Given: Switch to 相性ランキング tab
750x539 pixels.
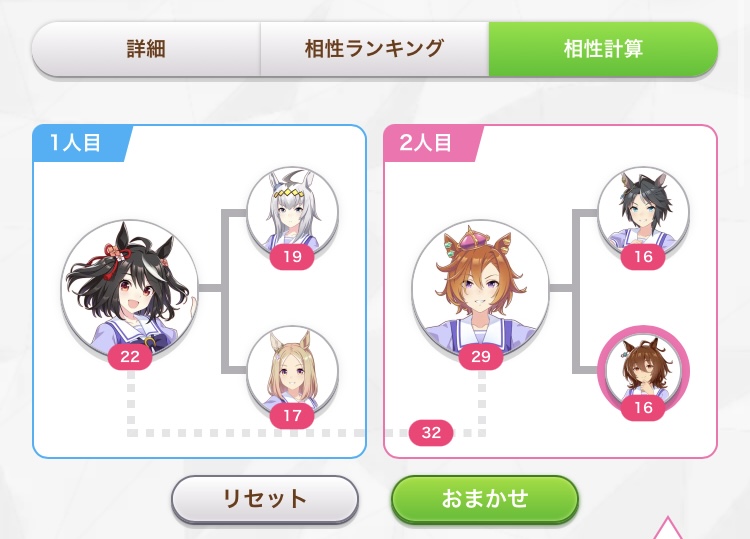Looking at the screenshot, I should click(375, 49).
